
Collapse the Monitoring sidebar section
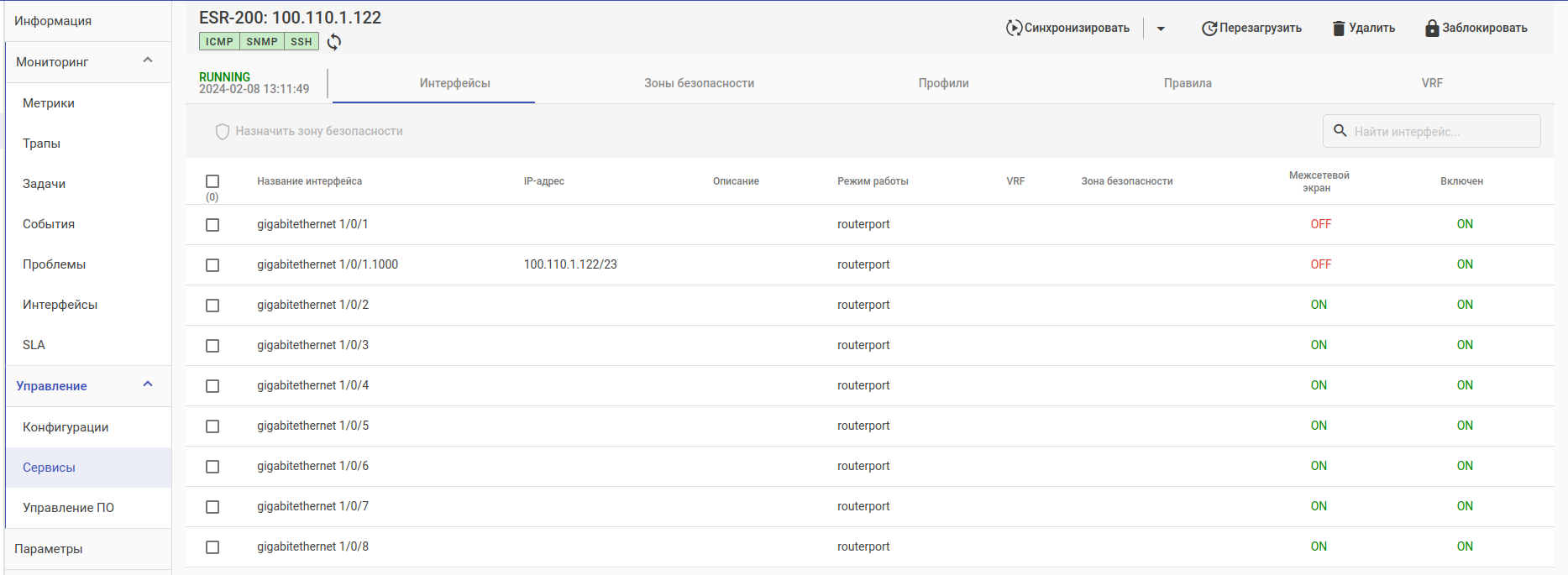click(x=148, y=60)
